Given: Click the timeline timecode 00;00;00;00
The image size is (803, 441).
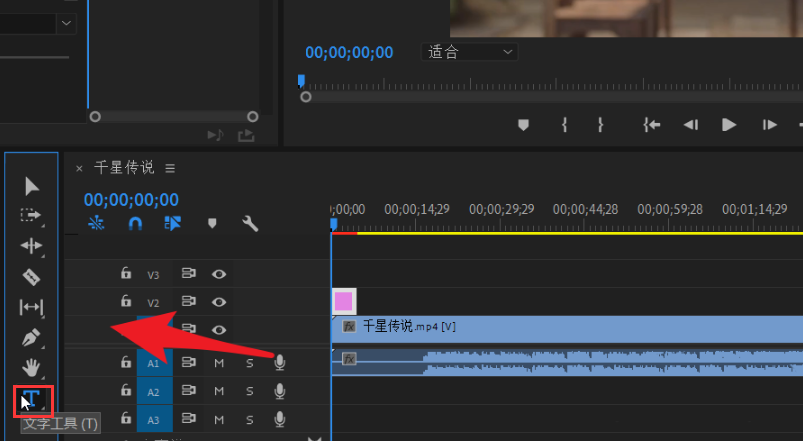Looking at the screenshot, I should 131,200.
